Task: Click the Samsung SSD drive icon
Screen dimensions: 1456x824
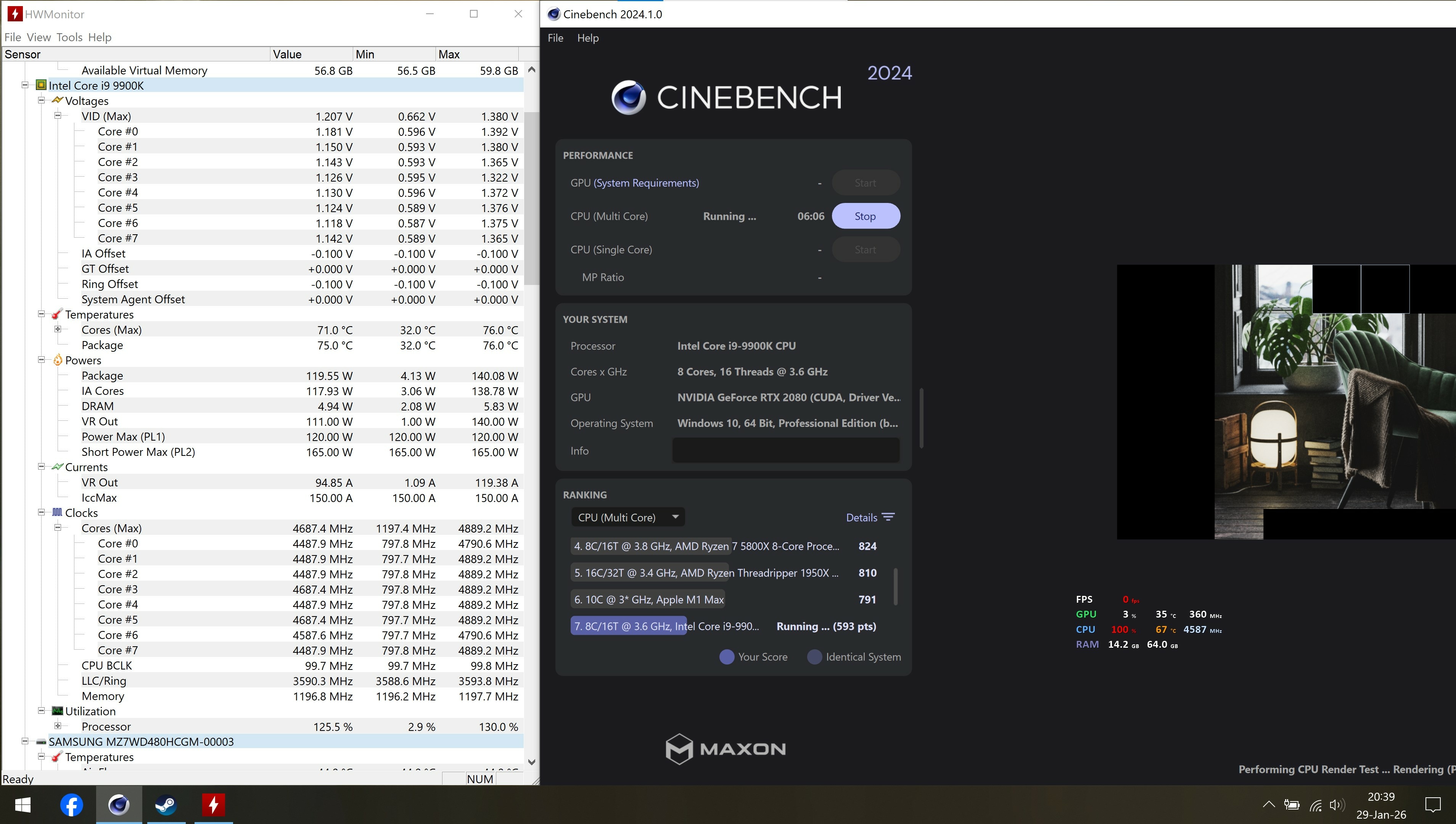Action: [41, 742]
